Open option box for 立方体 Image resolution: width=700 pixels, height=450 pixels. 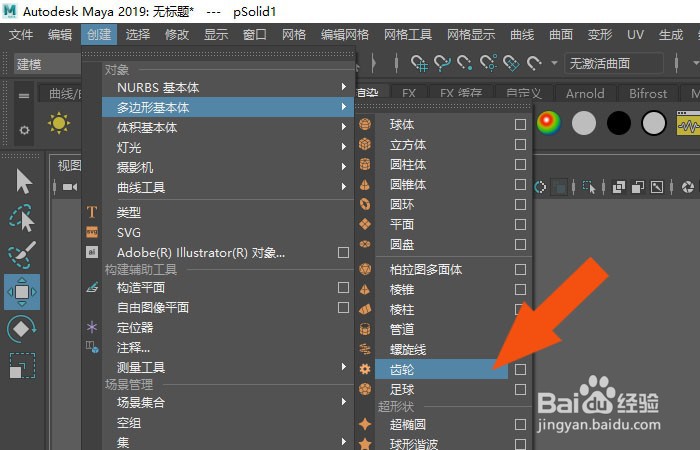[520, 145]
